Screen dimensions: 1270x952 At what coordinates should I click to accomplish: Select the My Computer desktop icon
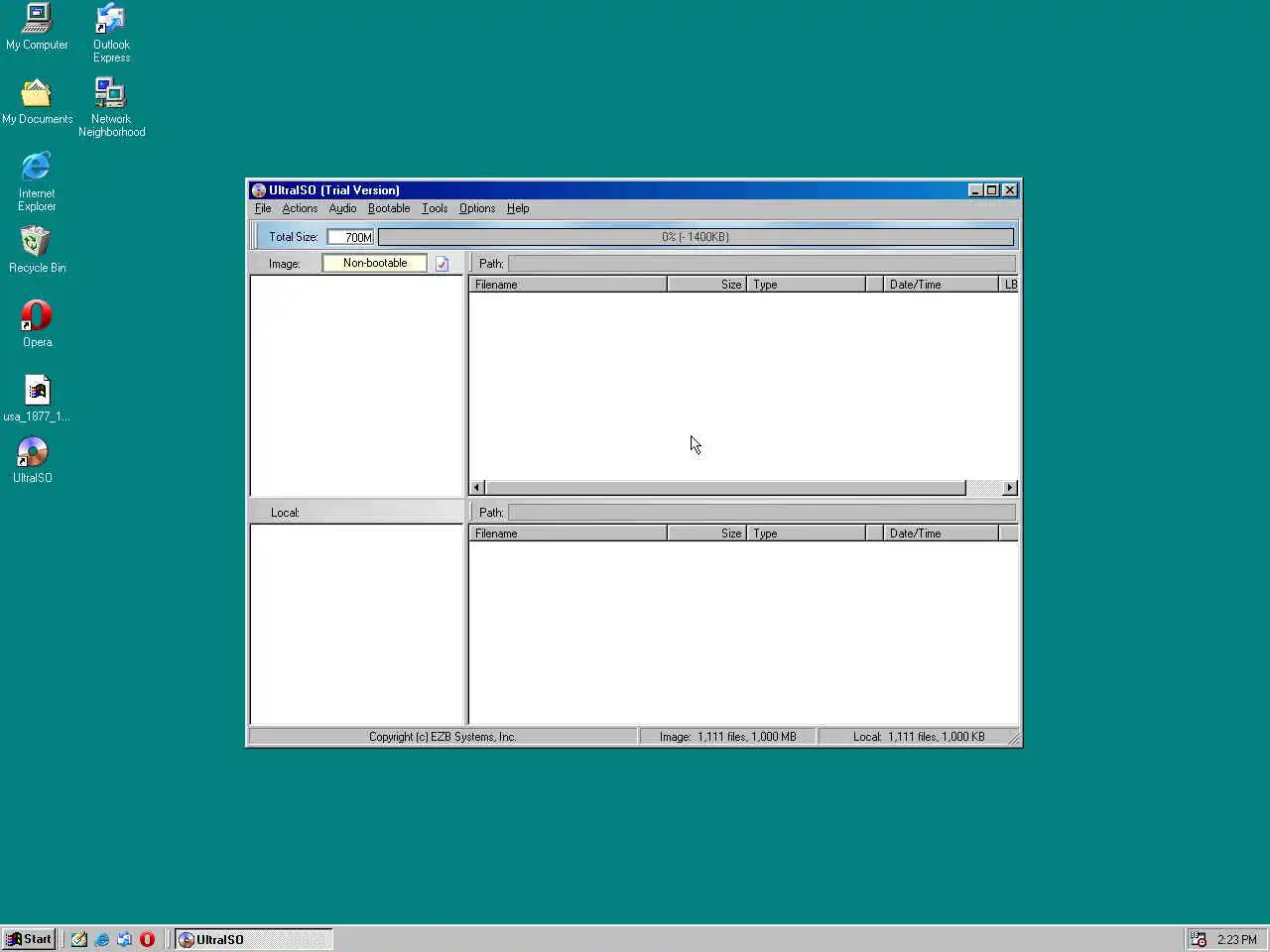click(x=37, y=26)
